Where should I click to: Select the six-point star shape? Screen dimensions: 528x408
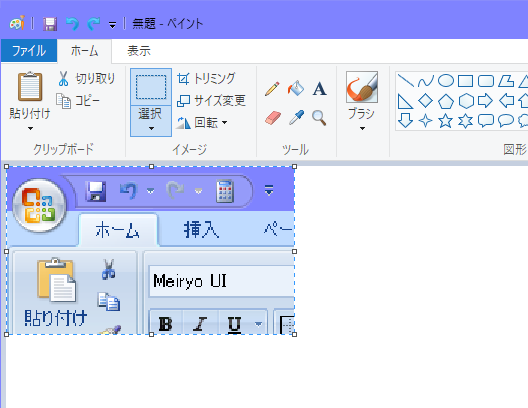(x=465, y=121)
